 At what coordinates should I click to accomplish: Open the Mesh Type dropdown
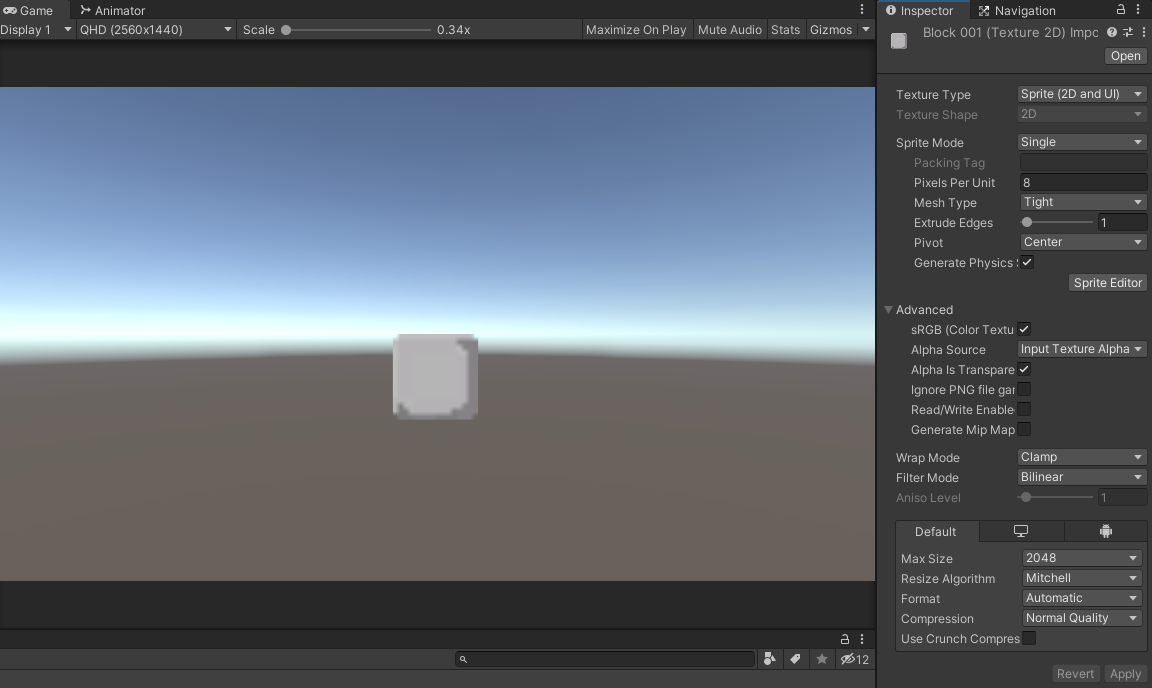tap(1083, 202)
